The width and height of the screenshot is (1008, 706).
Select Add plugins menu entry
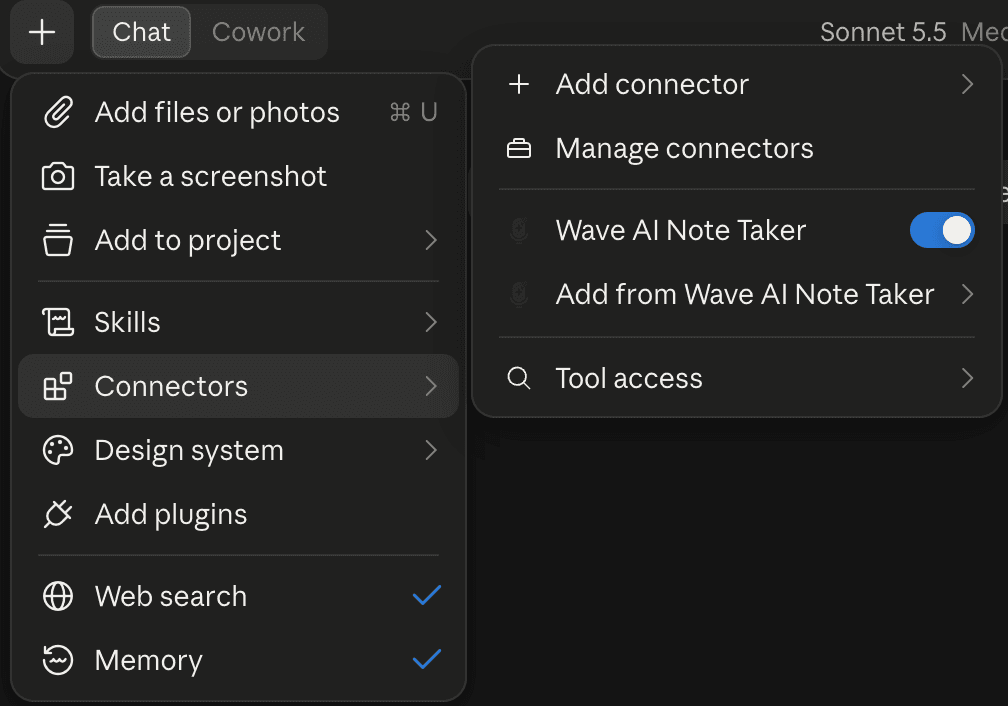(x=238, y=514)
